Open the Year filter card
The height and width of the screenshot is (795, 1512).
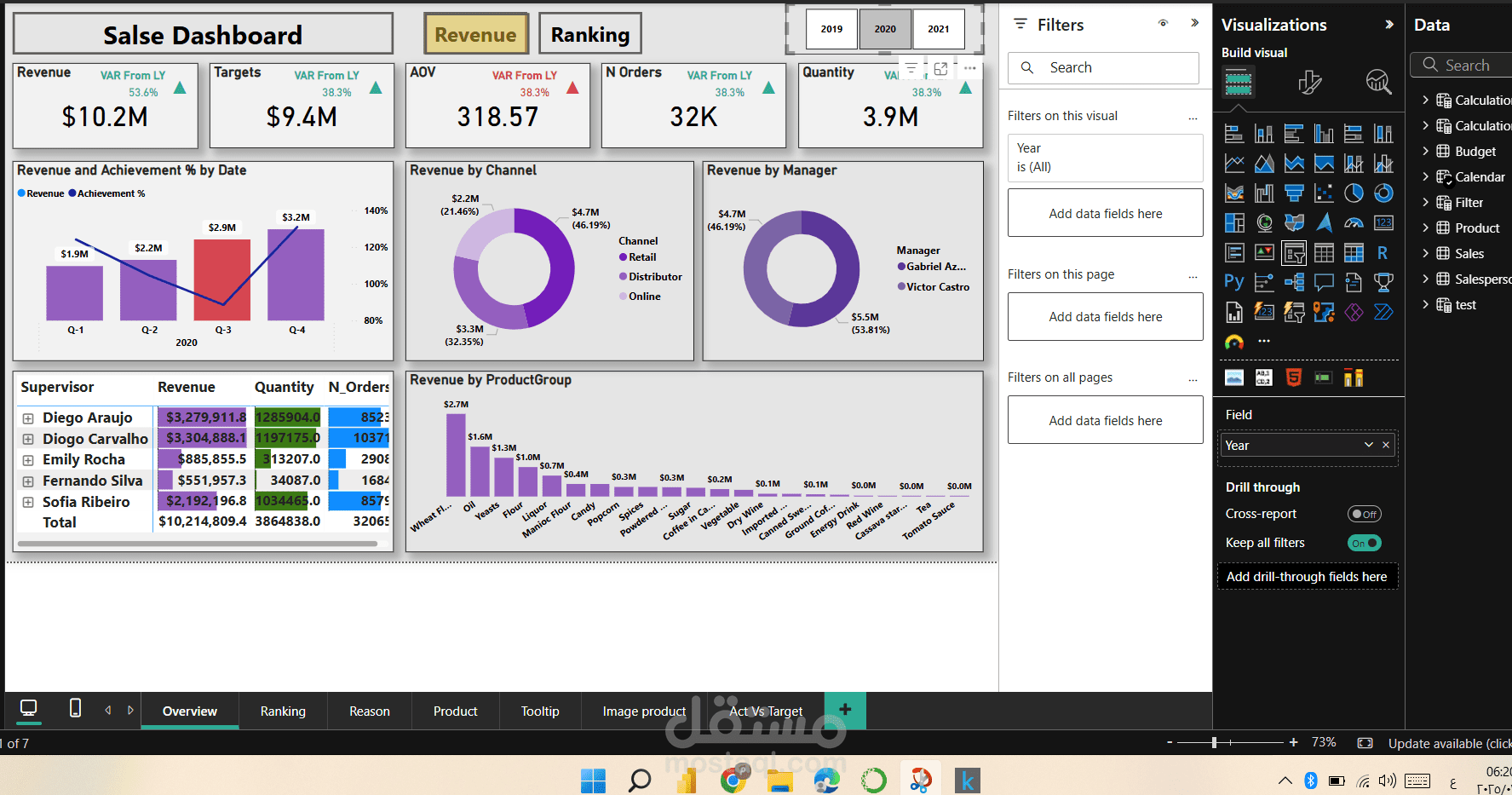1105,158
